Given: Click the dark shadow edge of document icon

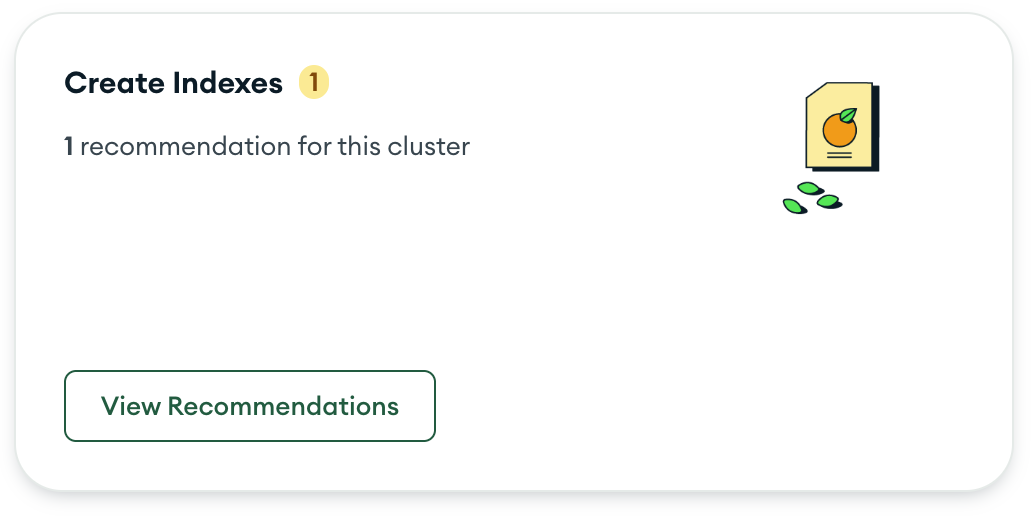Looking at the screenshot, I should pyautogui.click(x=876, y=129).
